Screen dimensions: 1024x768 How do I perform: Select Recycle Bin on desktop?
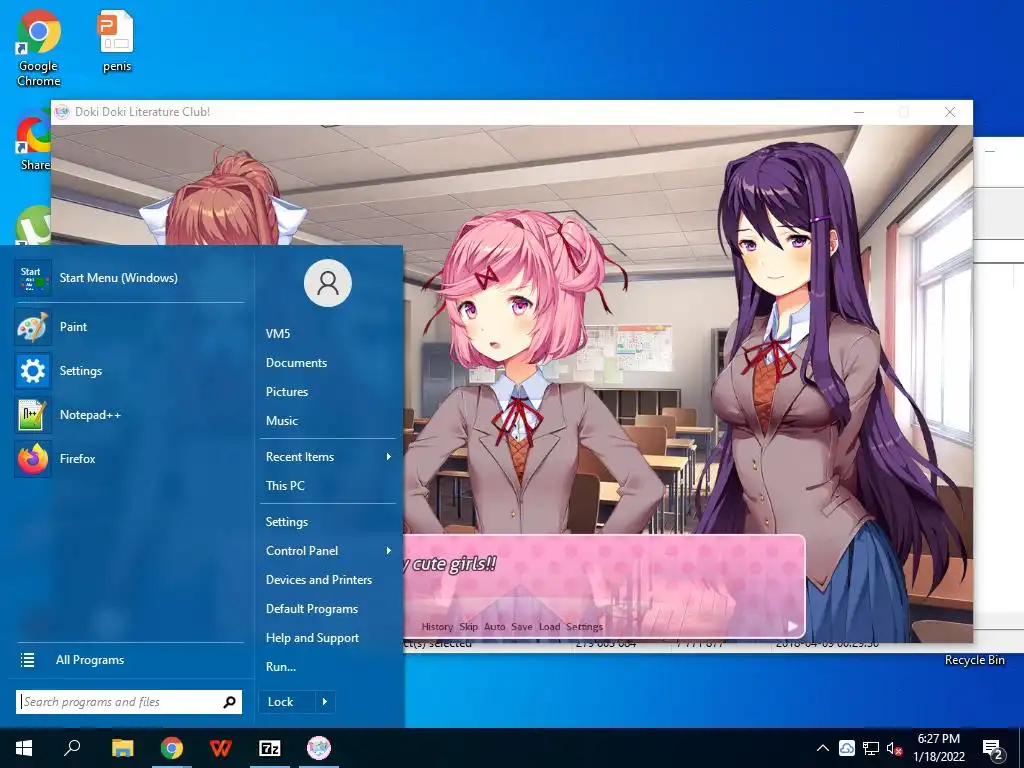(x=974, y=660)
